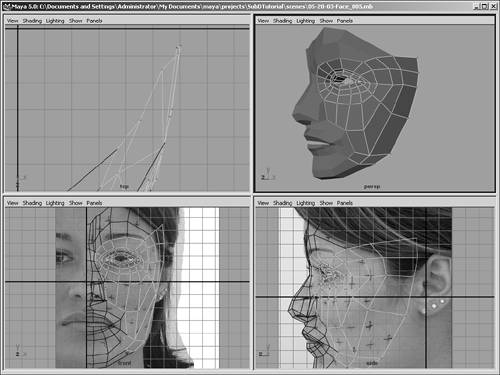Click the 'persp' viewport label
This screenshot has width=500, height=375.
[371, 187]
